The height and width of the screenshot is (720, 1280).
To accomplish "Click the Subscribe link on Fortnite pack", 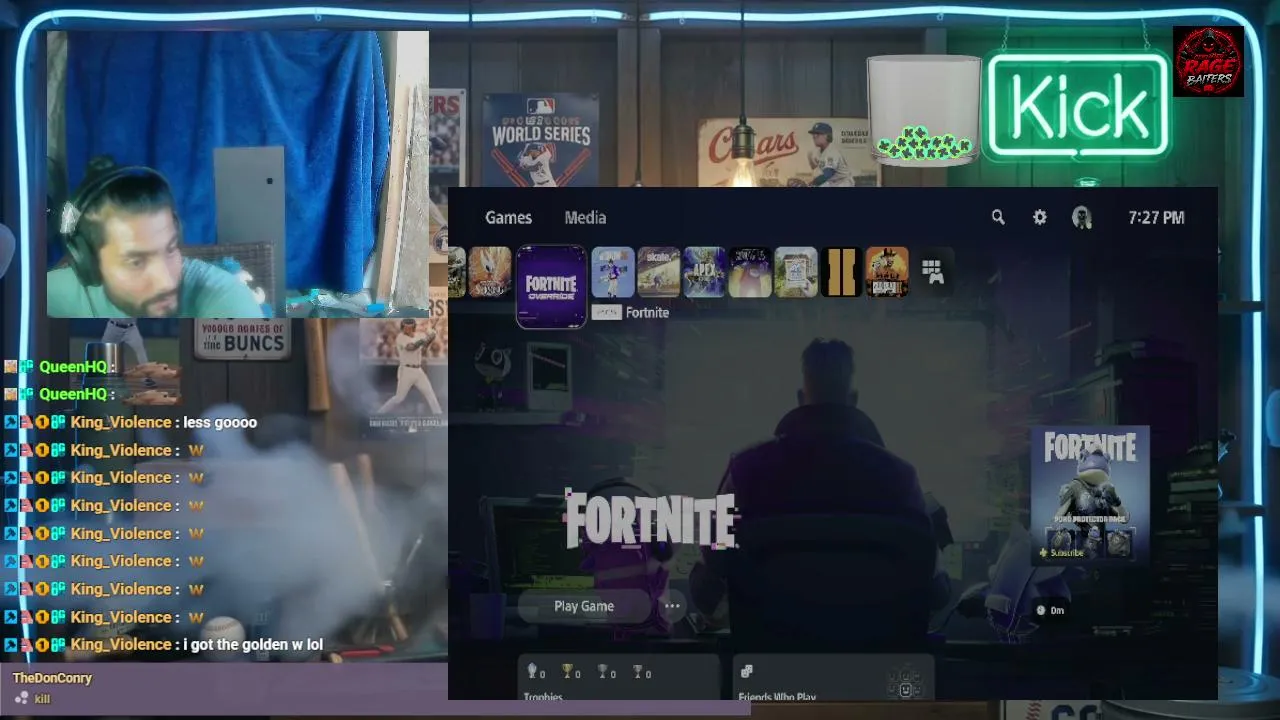I will (1062, 553).
